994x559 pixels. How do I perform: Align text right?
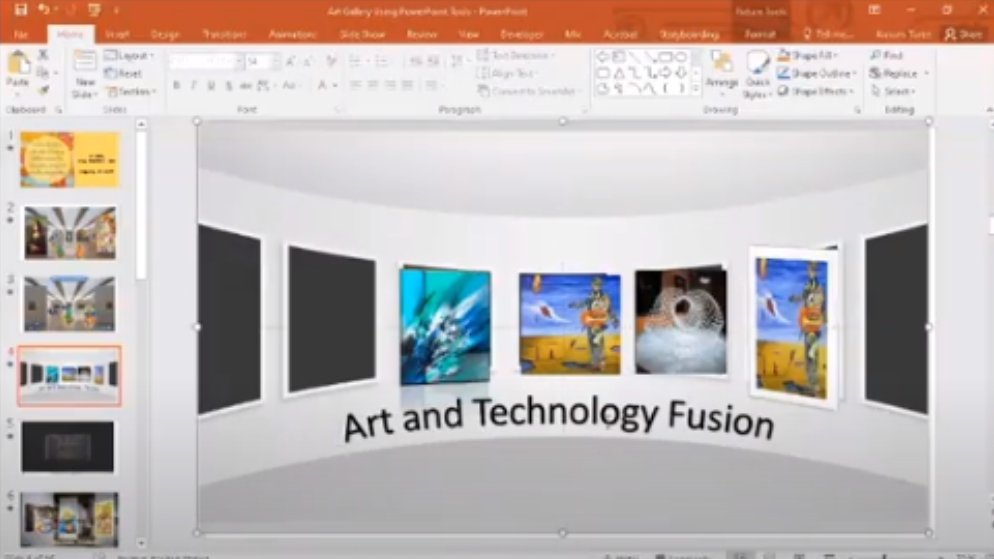tap(390, 85)
